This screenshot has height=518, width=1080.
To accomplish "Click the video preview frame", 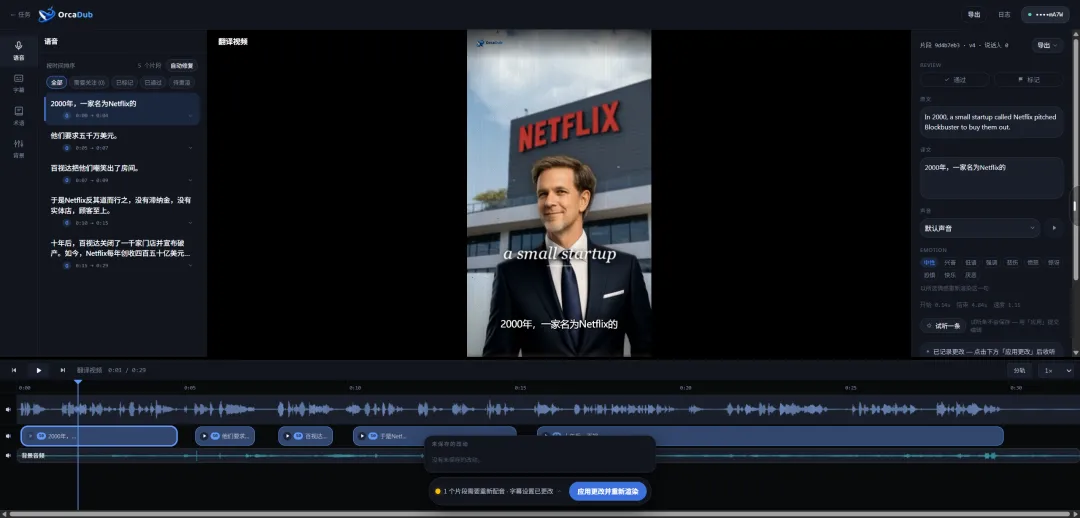I will click(x=559, y=193).
